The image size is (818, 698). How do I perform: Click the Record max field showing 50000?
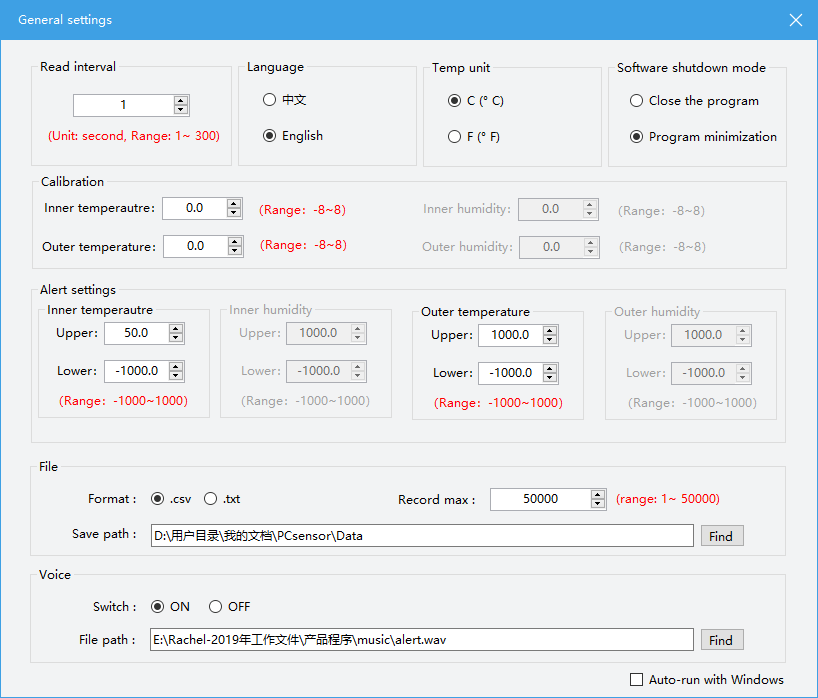point(541,499)
